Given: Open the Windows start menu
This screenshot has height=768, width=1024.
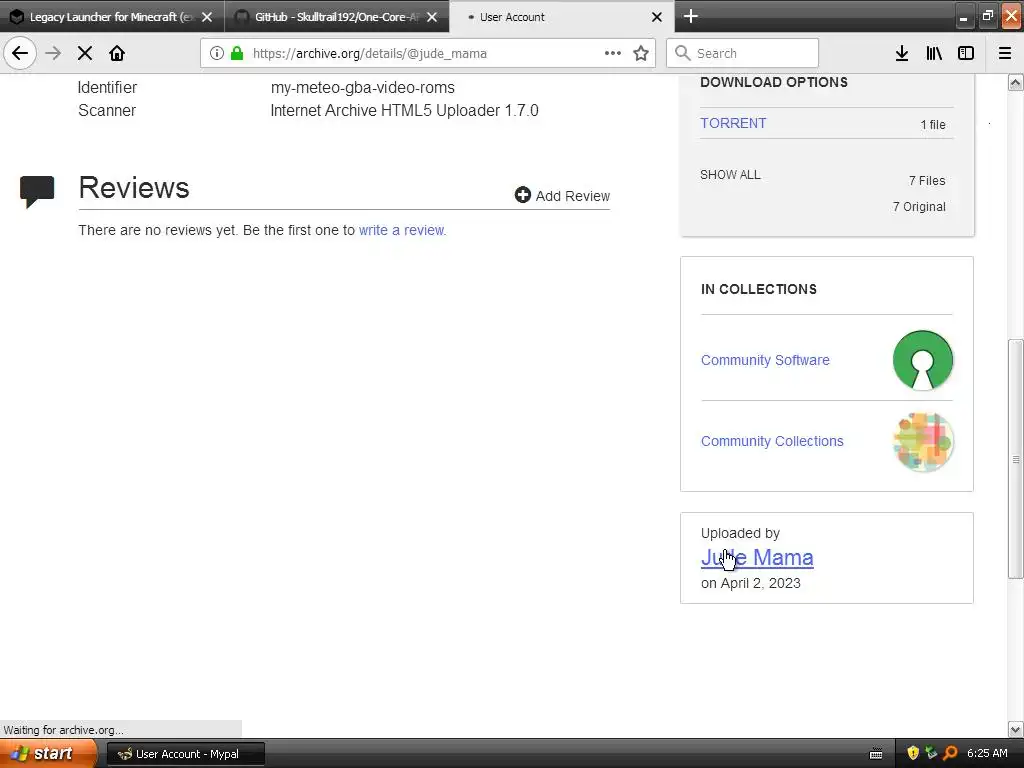Looking at the screenshot, I should coord(48,753).
